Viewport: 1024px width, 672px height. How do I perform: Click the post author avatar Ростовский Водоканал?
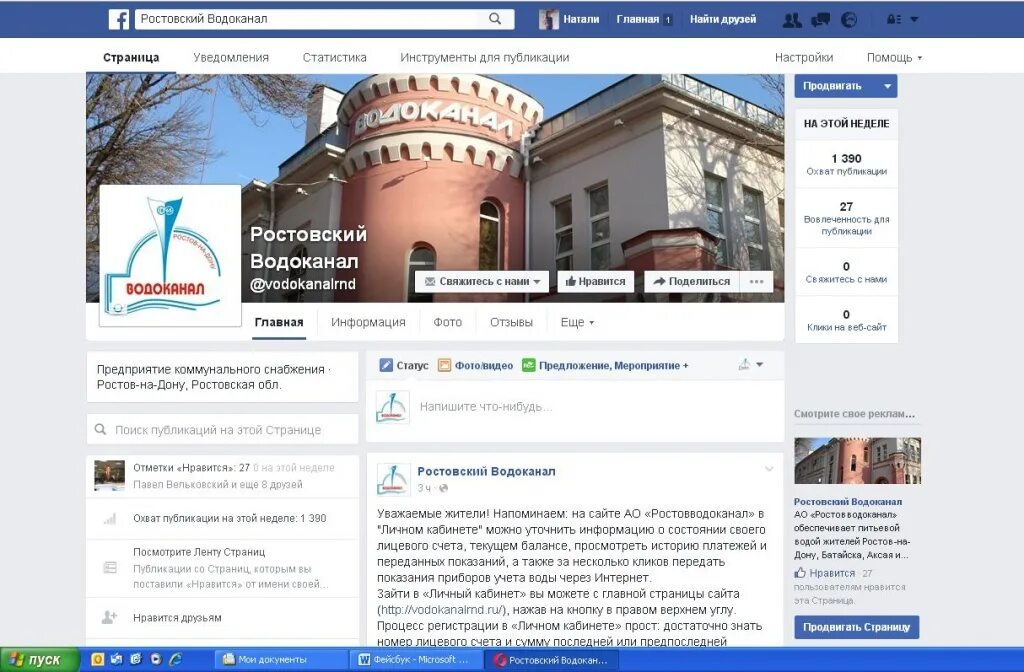(393, 479)
